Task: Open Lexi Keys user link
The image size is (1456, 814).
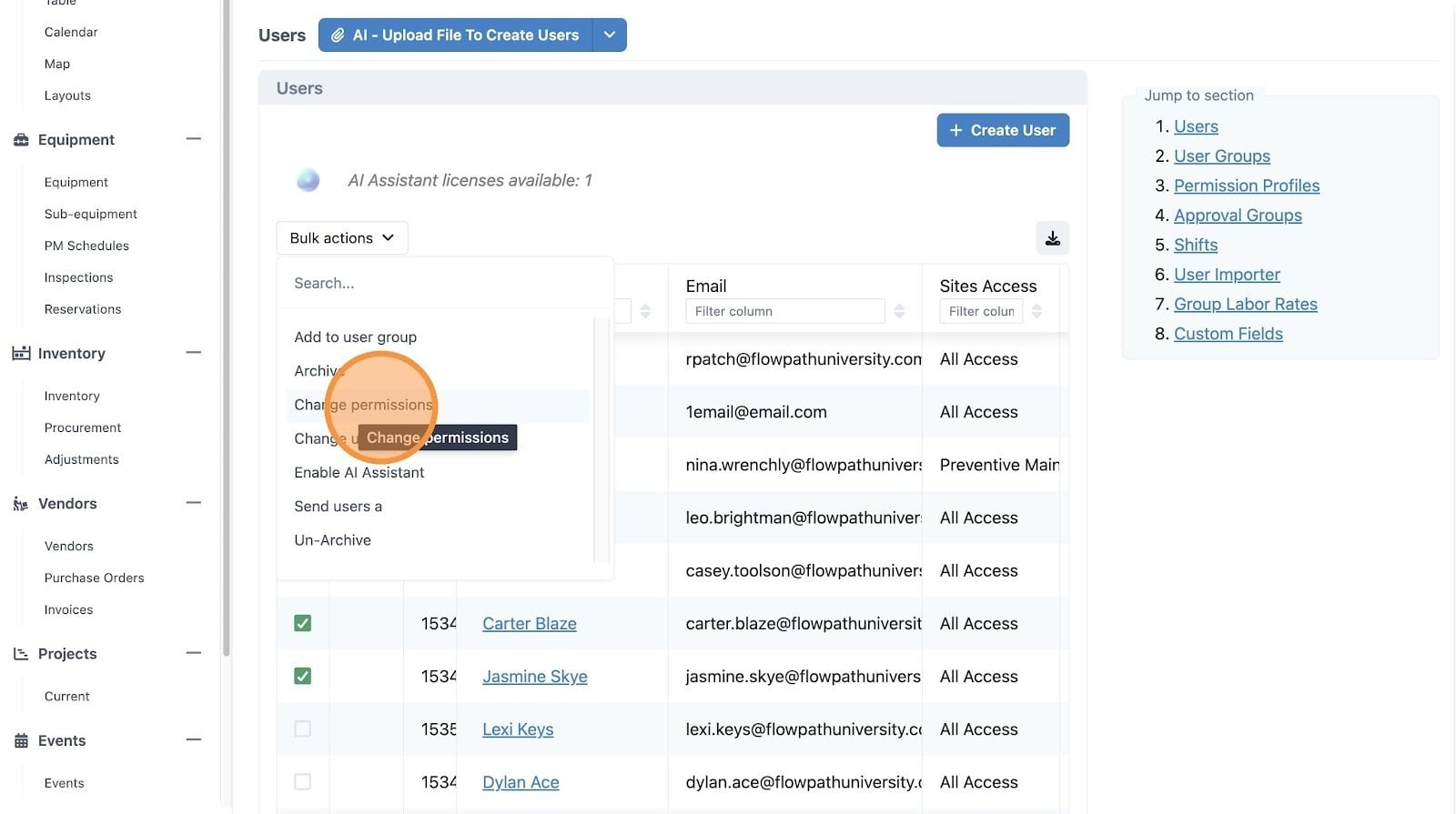Action: click(518, 729)
